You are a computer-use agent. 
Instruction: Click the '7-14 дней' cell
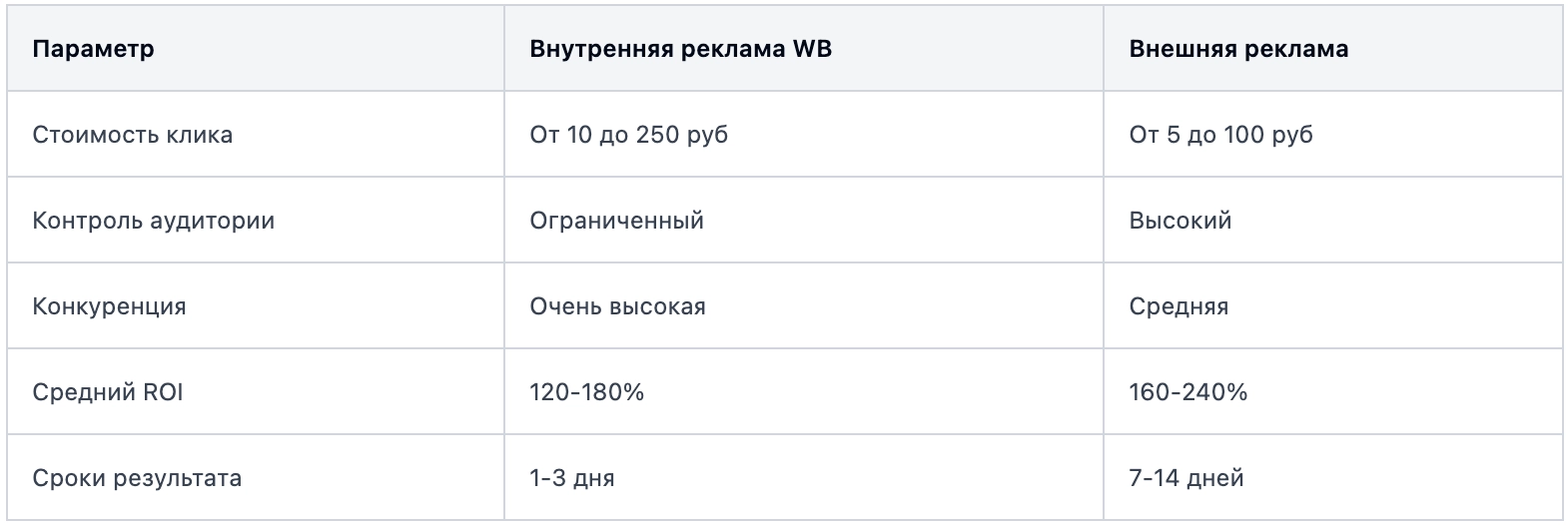click(x=1186, y=478)
